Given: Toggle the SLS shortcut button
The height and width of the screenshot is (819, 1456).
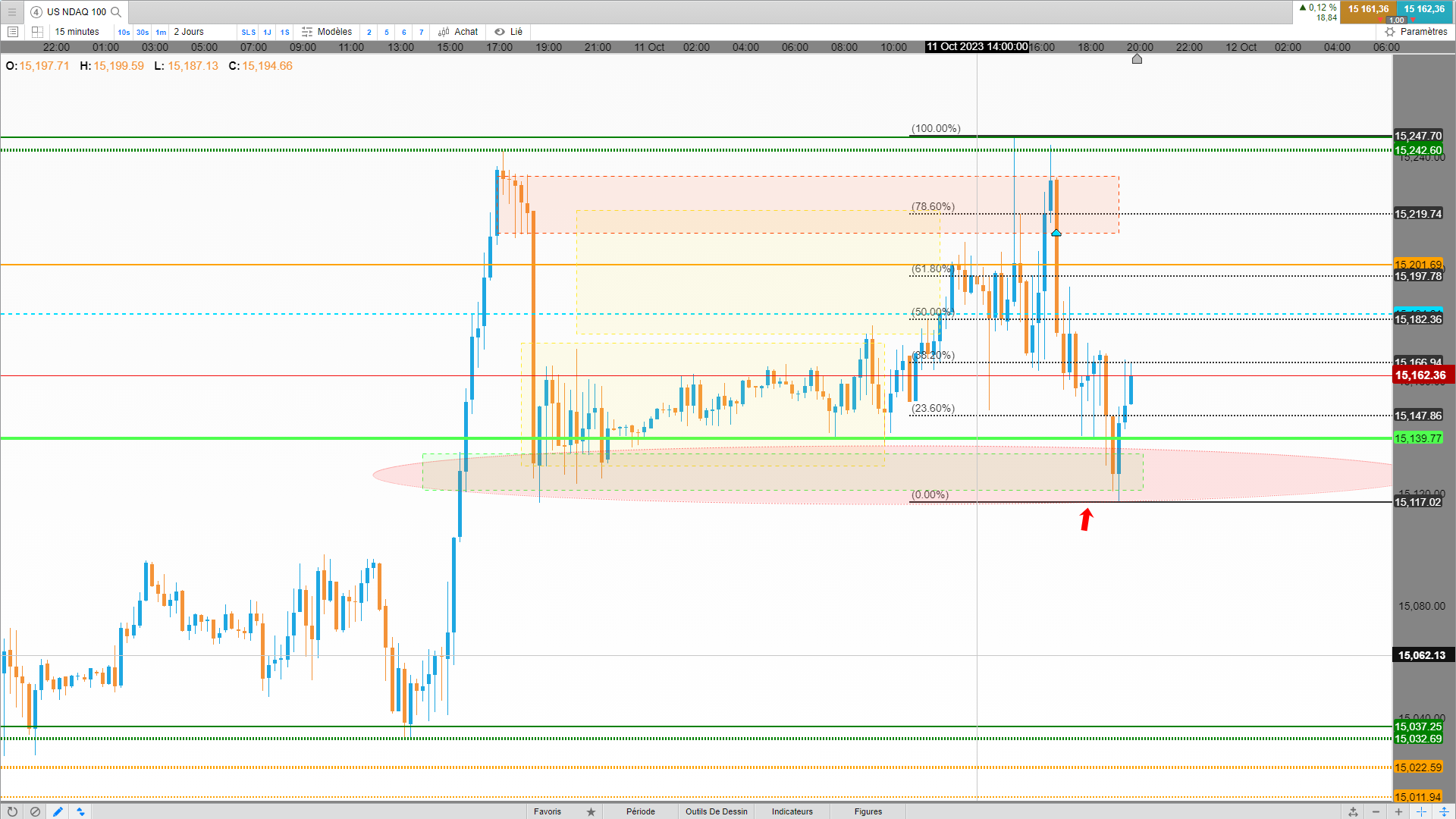Looking at the screenshot, I should 248,33.
